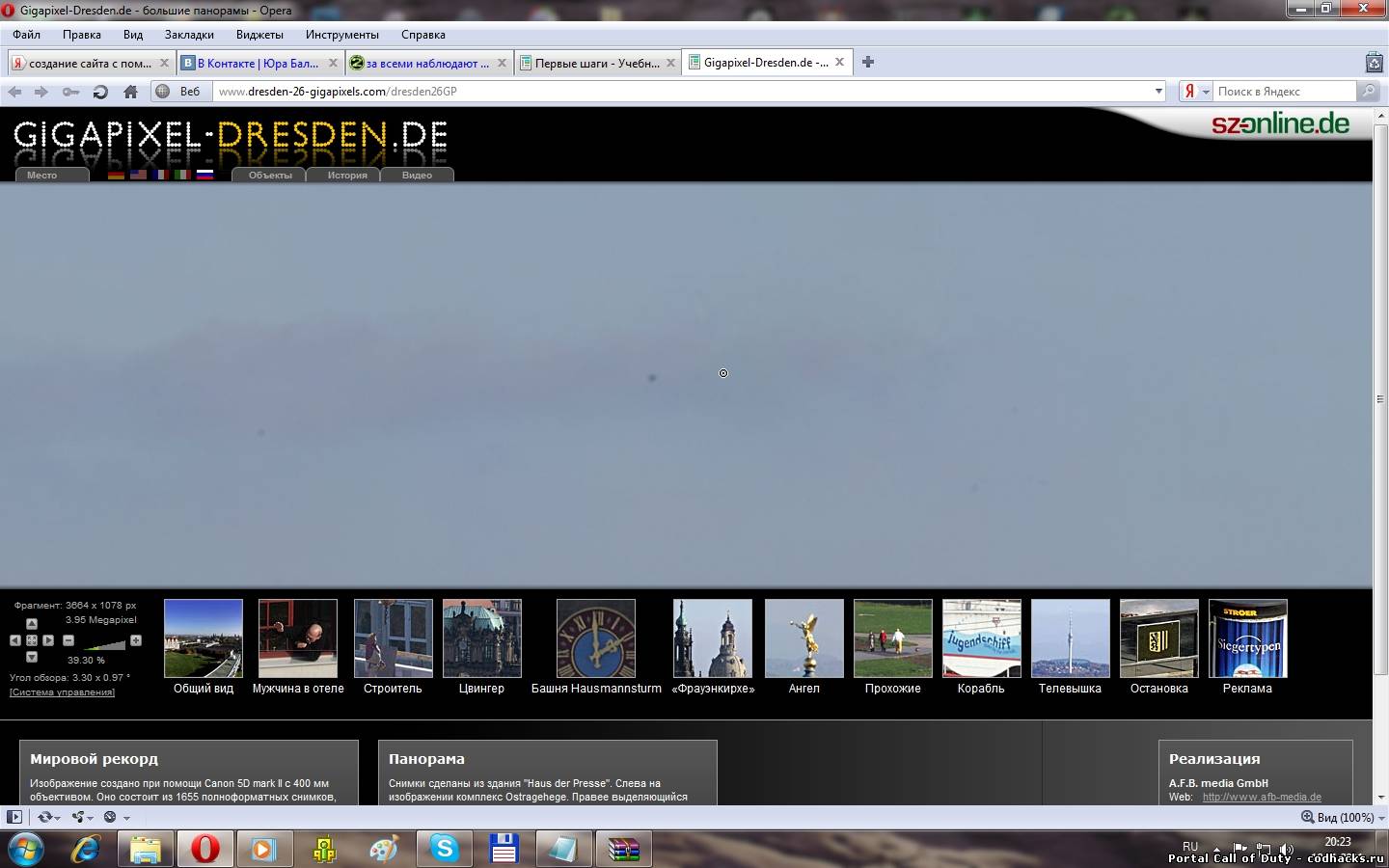Go back with the browser back arrow
Image resolution: width=1389 pixels, height=868 pixels.
[x=14, y=92]
